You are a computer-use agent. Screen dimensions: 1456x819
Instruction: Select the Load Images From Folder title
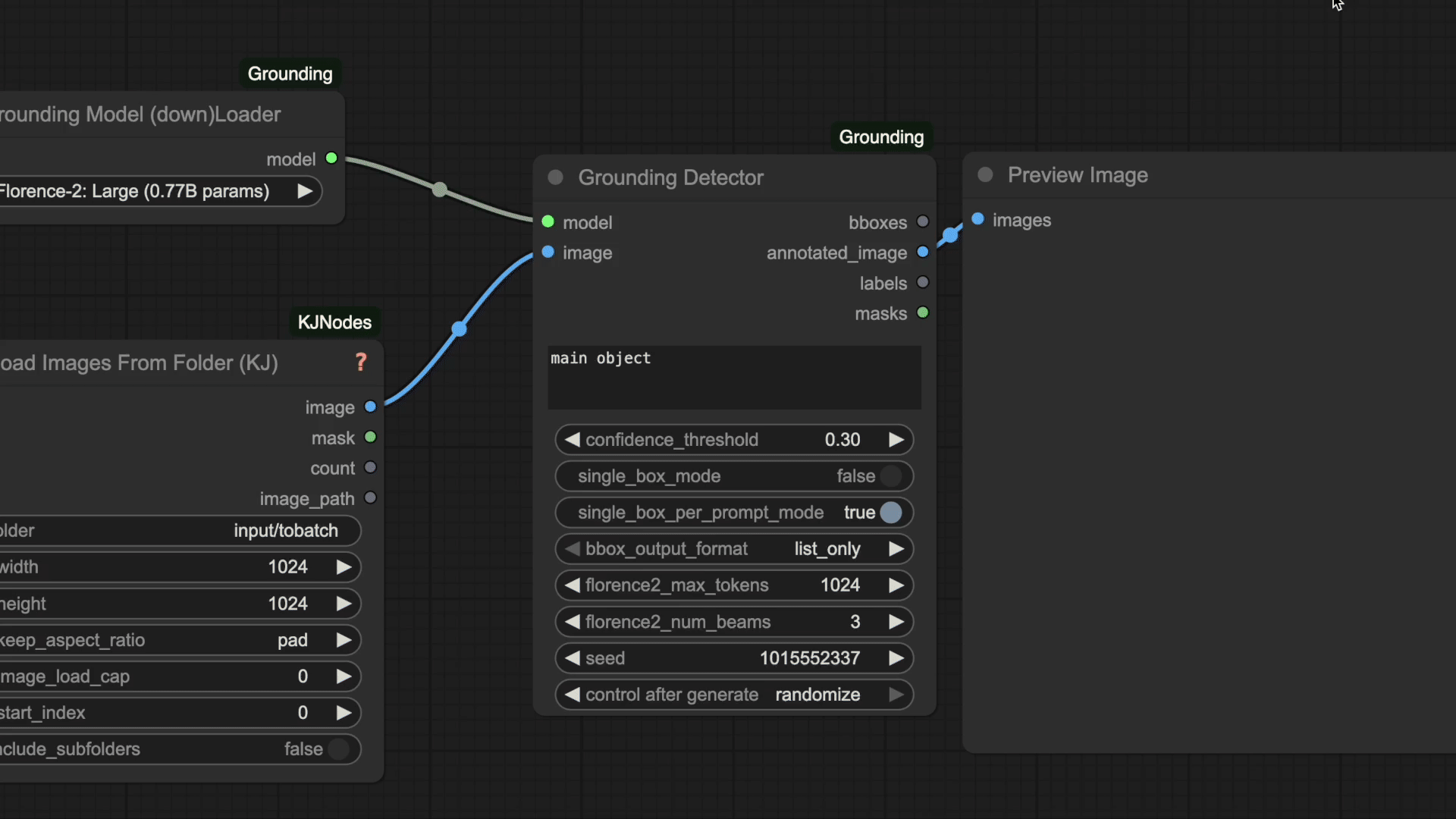point(139,363)
